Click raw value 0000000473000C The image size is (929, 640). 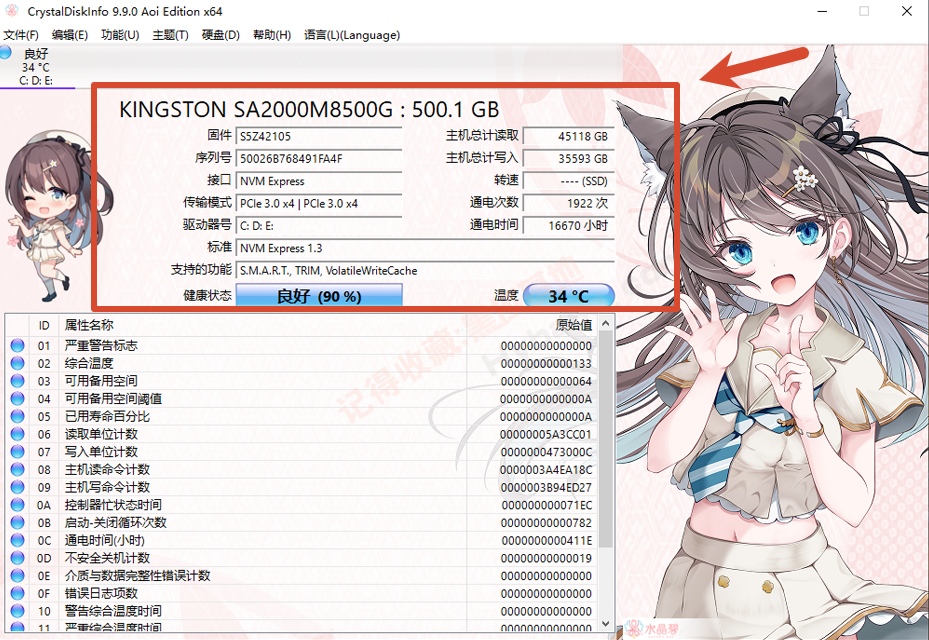[546, 452]
